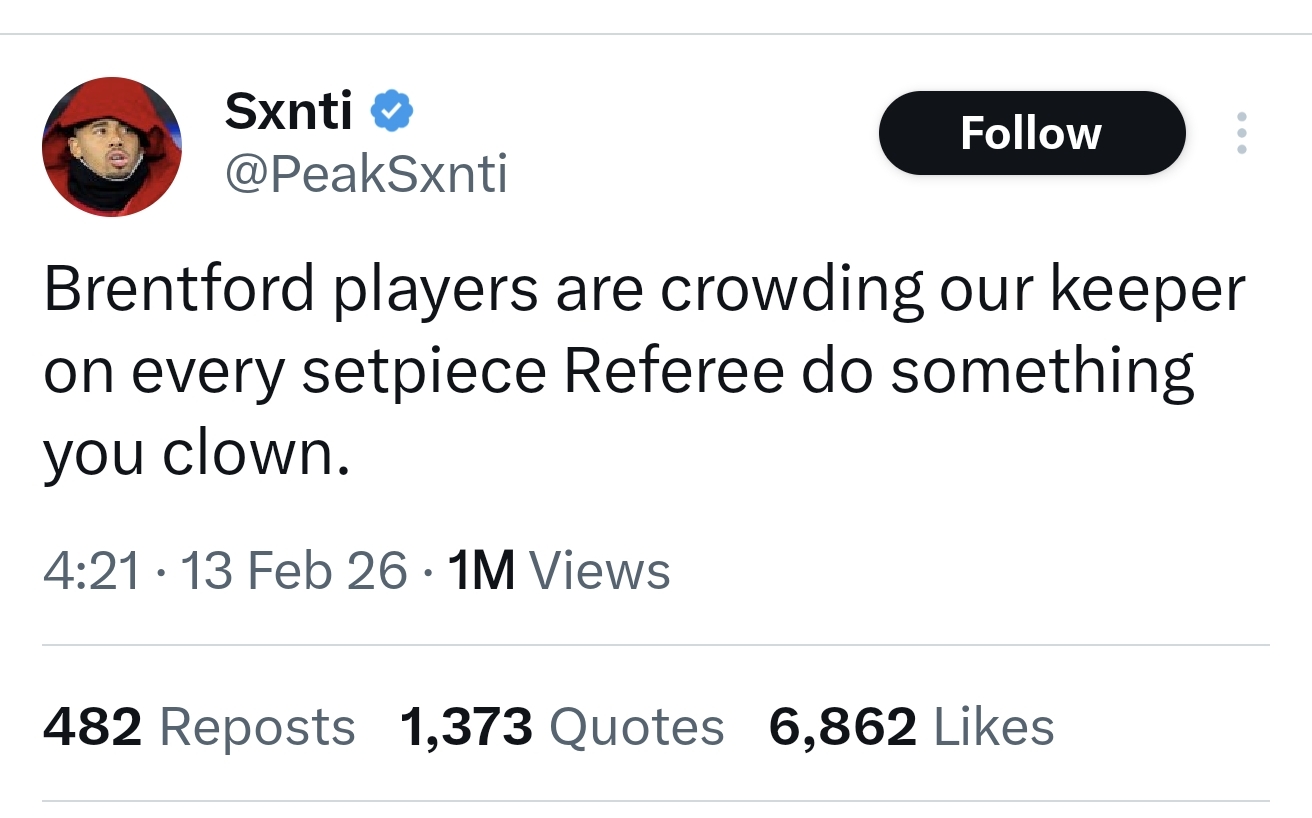Image resolution: width=1312 pixels, height=818 pixels.
Task: Click the 'you clown.' tweet line
Action: tap(196, 454)
